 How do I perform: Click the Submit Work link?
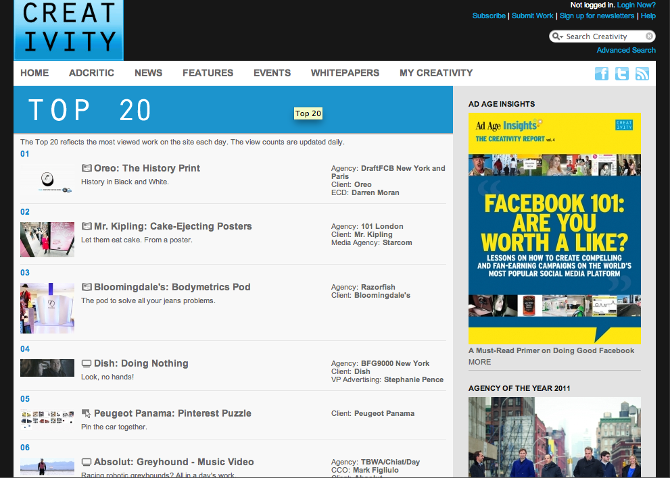click(532, 16)
